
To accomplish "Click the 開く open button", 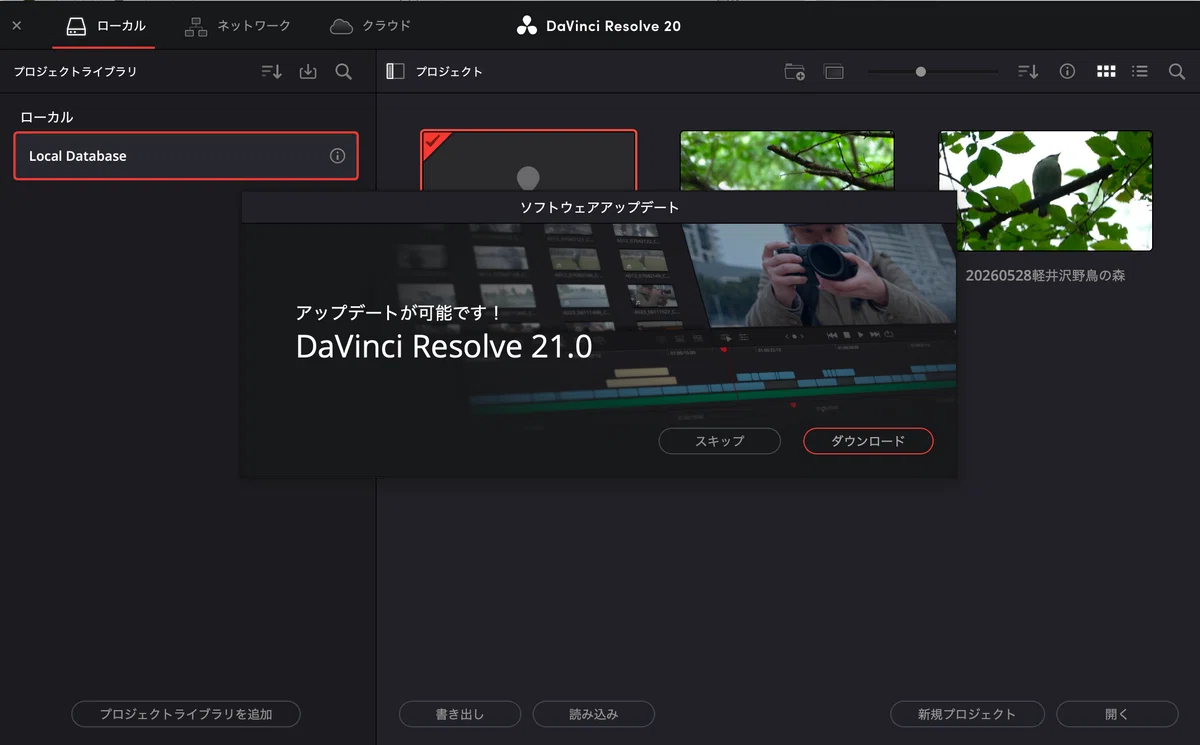I will [x=1117, y=714].
